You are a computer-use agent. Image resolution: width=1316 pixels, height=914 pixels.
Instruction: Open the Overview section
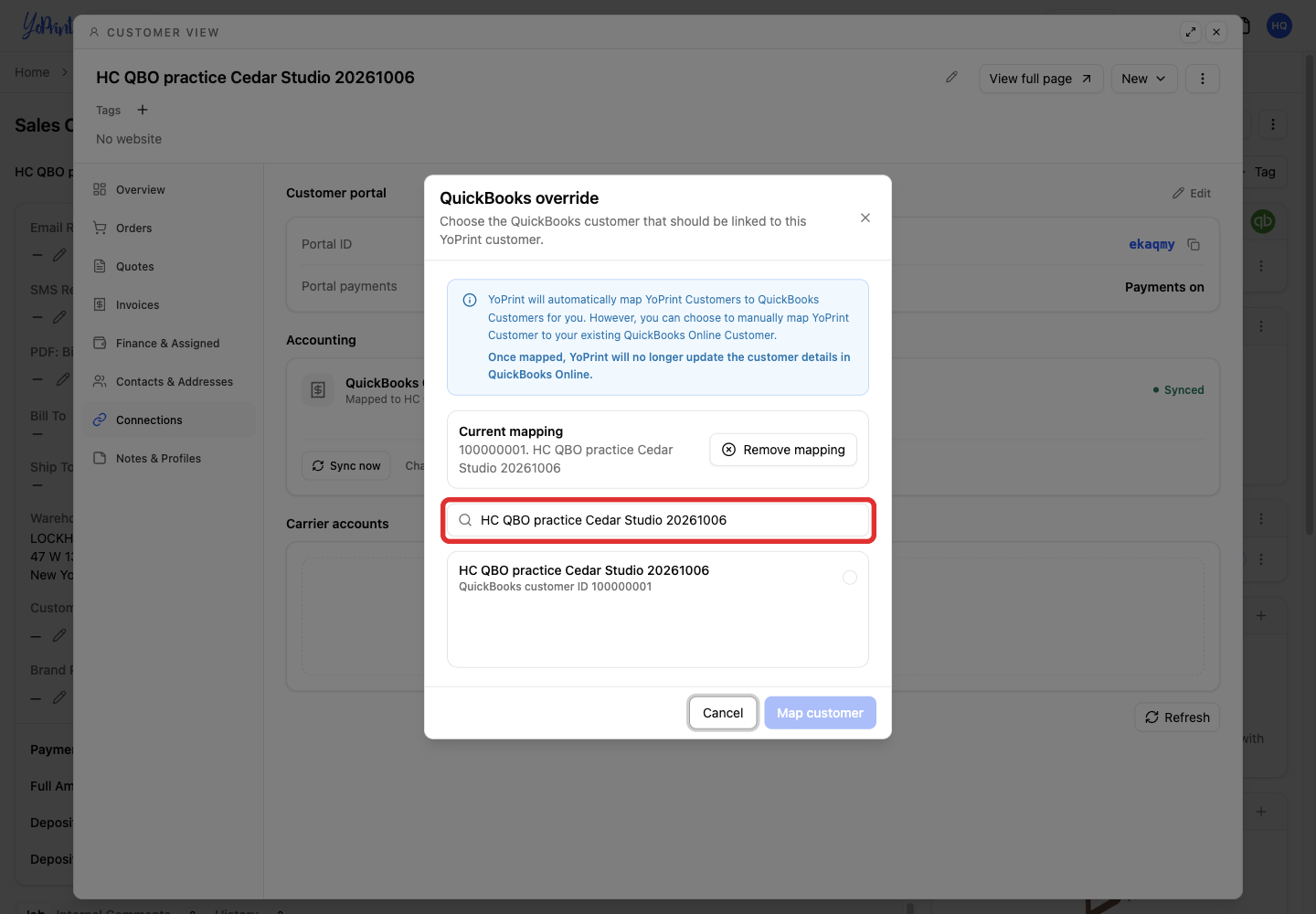click(168, 190)
